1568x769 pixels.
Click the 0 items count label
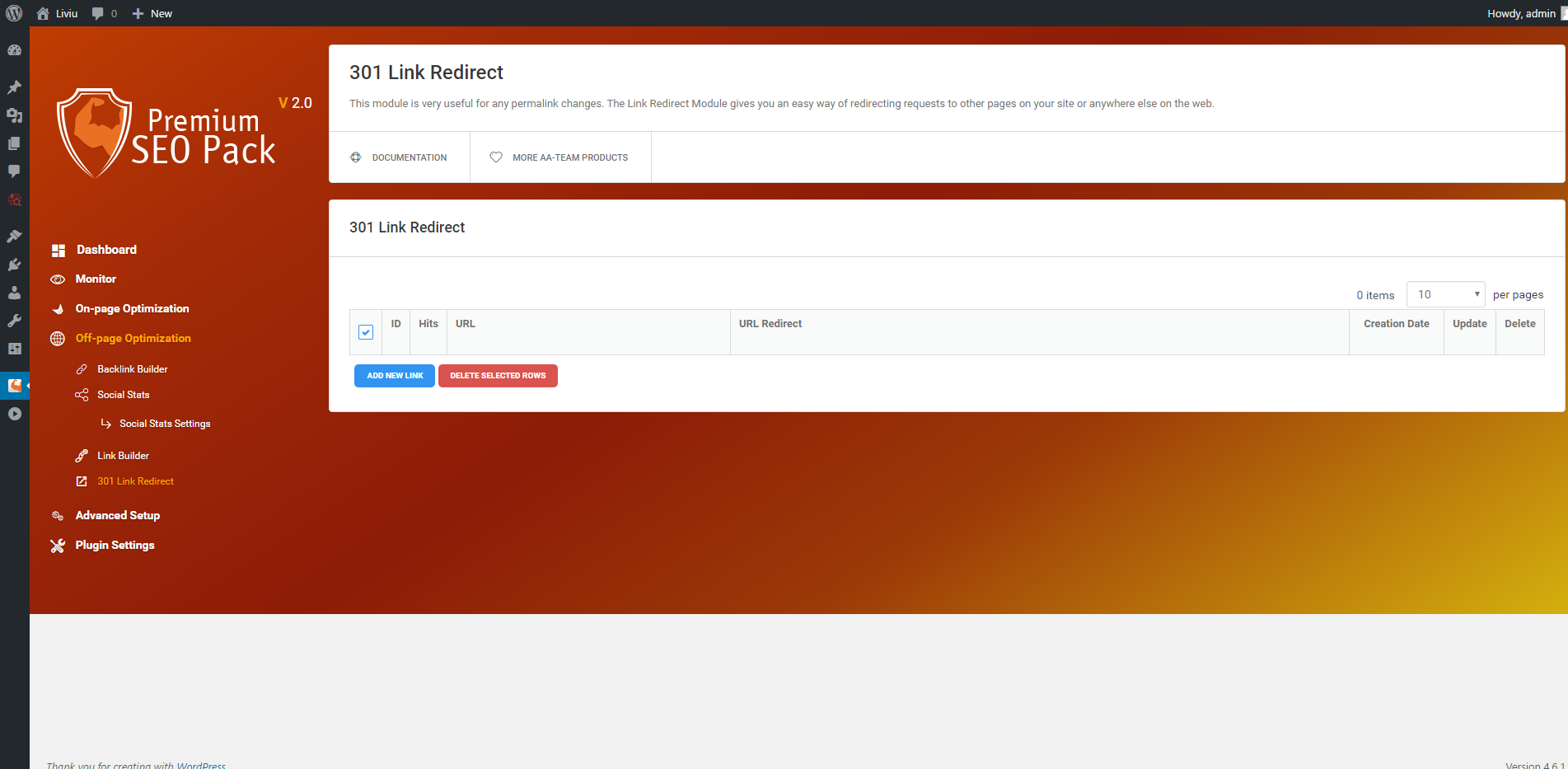click(x=1375, y=295)
